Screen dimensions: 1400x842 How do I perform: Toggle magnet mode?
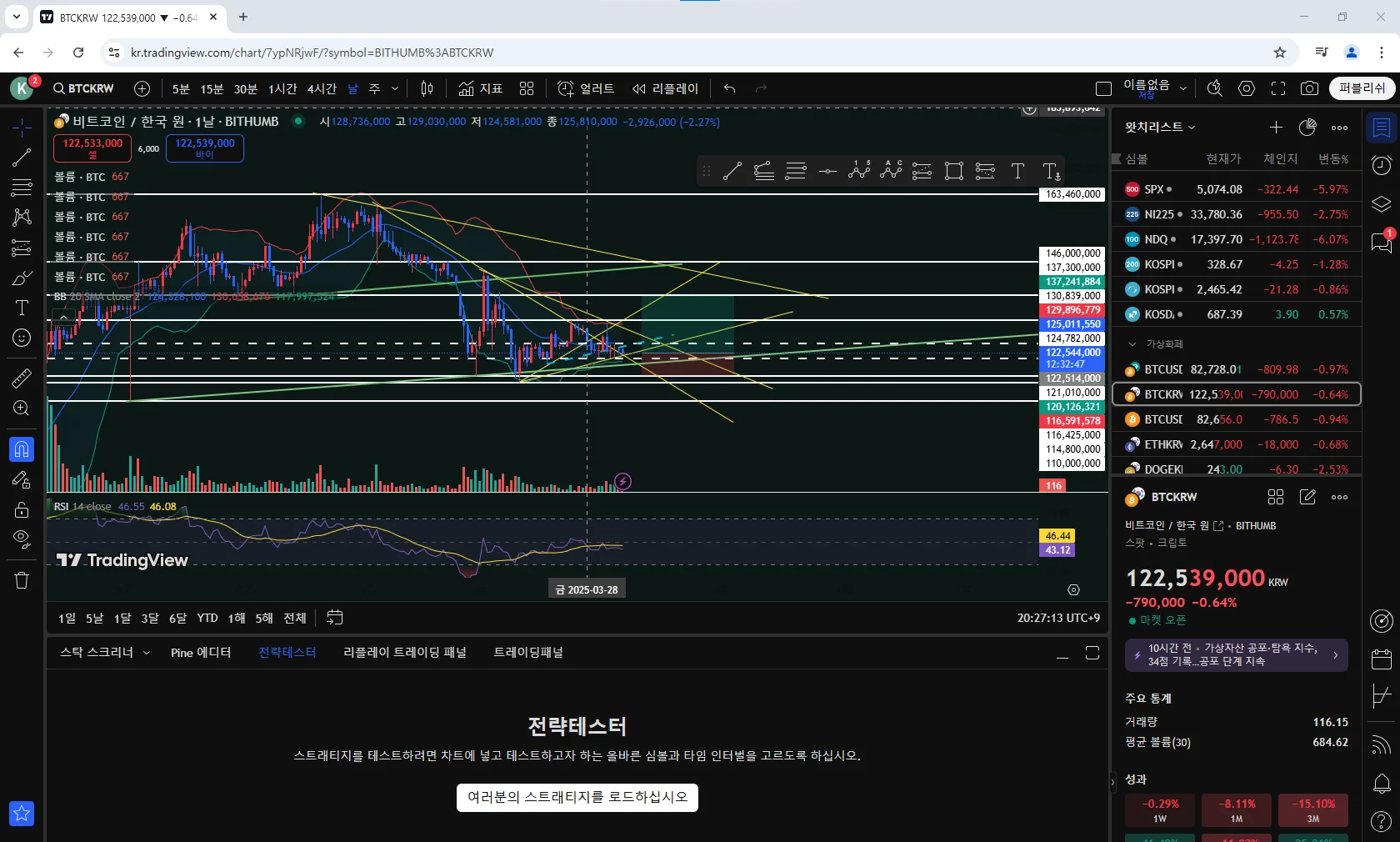coord(22,449)
